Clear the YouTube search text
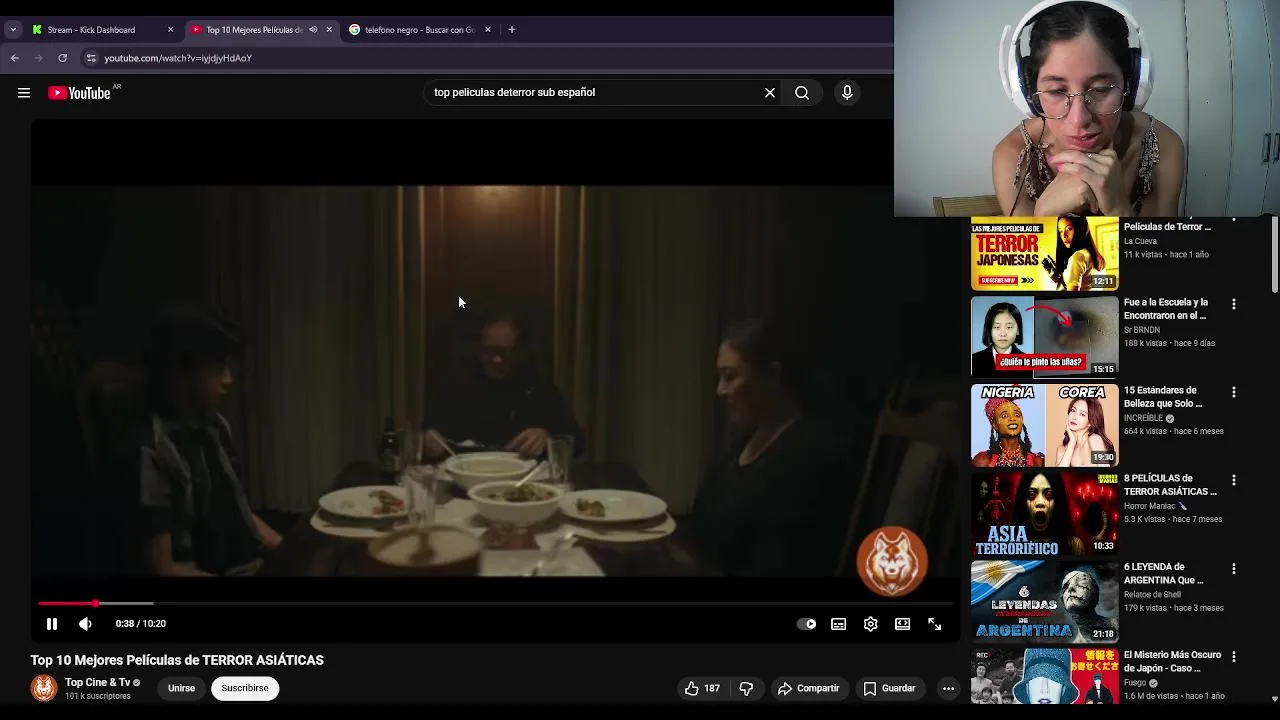 [x=770, y=92]
